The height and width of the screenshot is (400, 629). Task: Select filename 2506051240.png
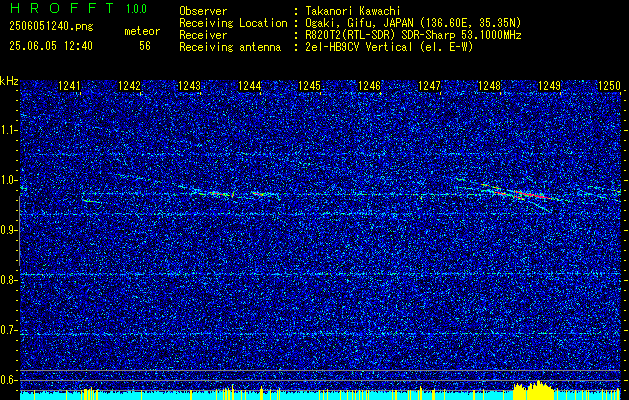(51, 26)
